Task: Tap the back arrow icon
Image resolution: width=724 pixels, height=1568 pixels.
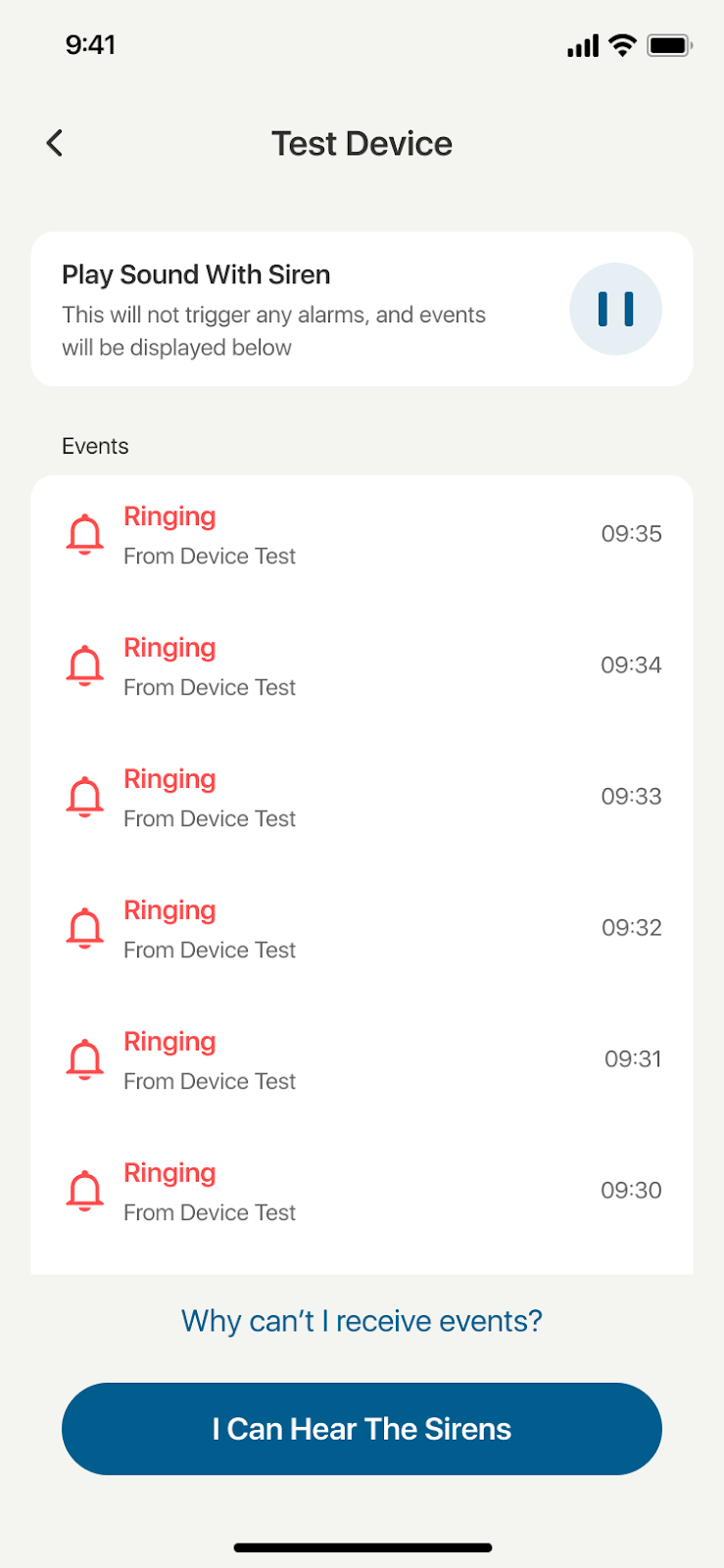Action: point(55,143)
